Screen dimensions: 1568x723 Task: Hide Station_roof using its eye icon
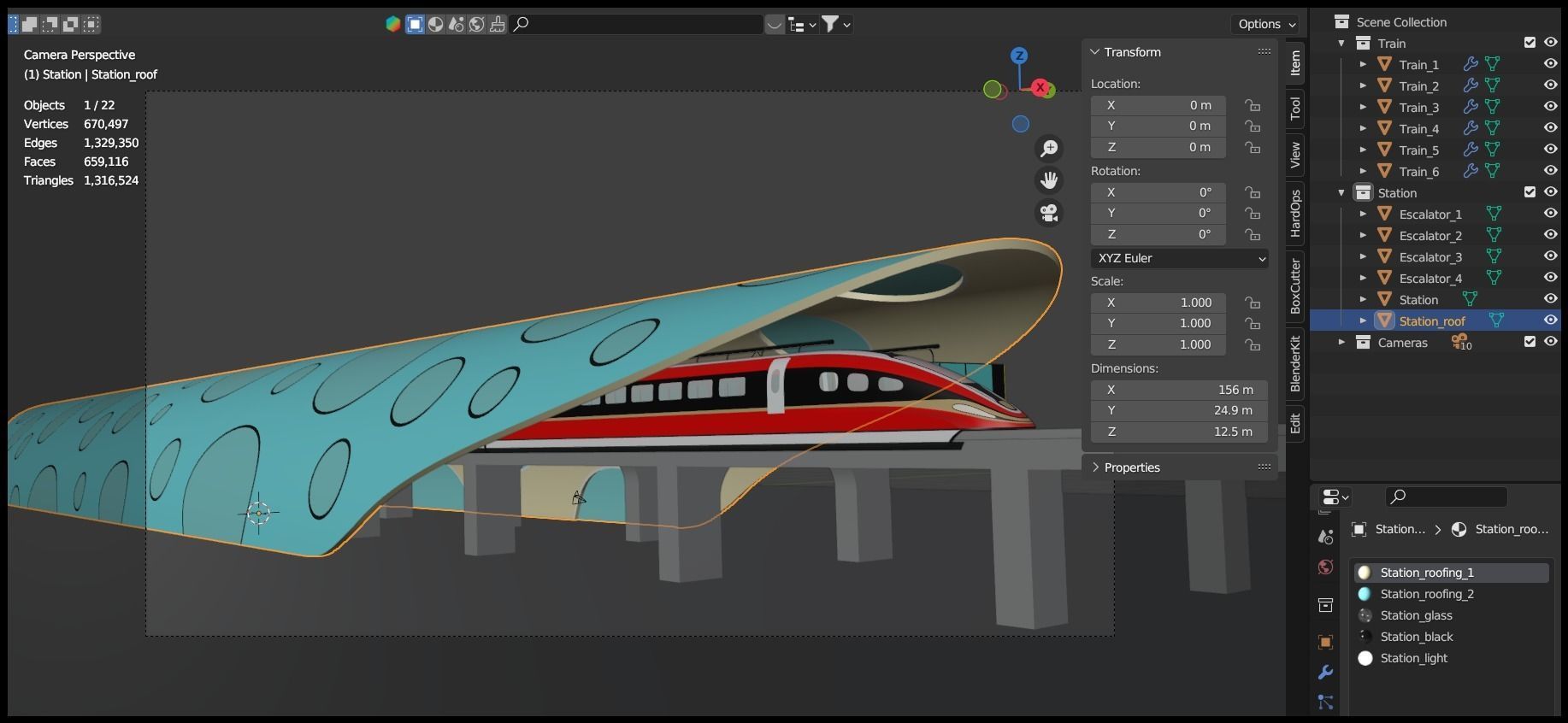[1550, 320]
